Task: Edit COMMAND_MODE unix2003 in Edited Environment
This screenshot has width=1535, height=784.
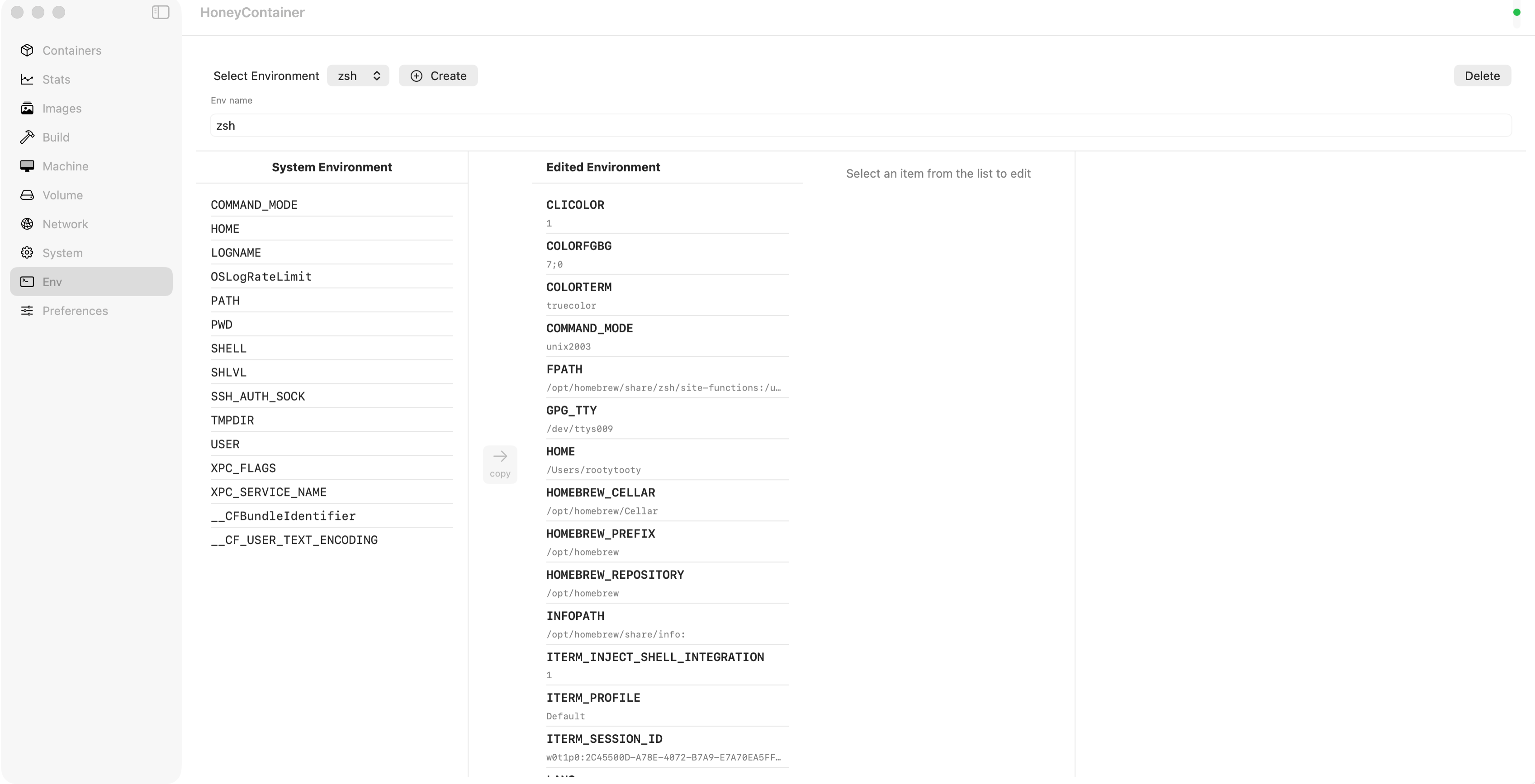Action: [x=668, y=336]
